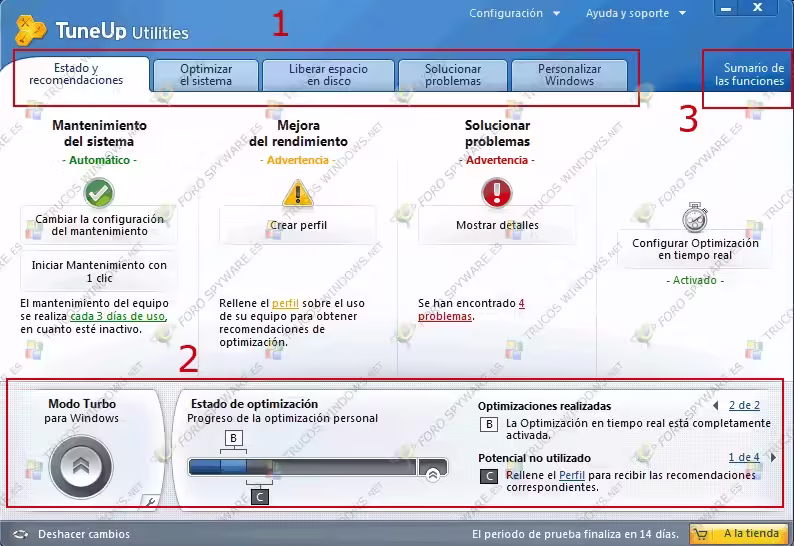Click Cambiar la configuración del mantenimiento button
Image resolution: width=794 pixels, height=546 pixels.
pos(99,225)
